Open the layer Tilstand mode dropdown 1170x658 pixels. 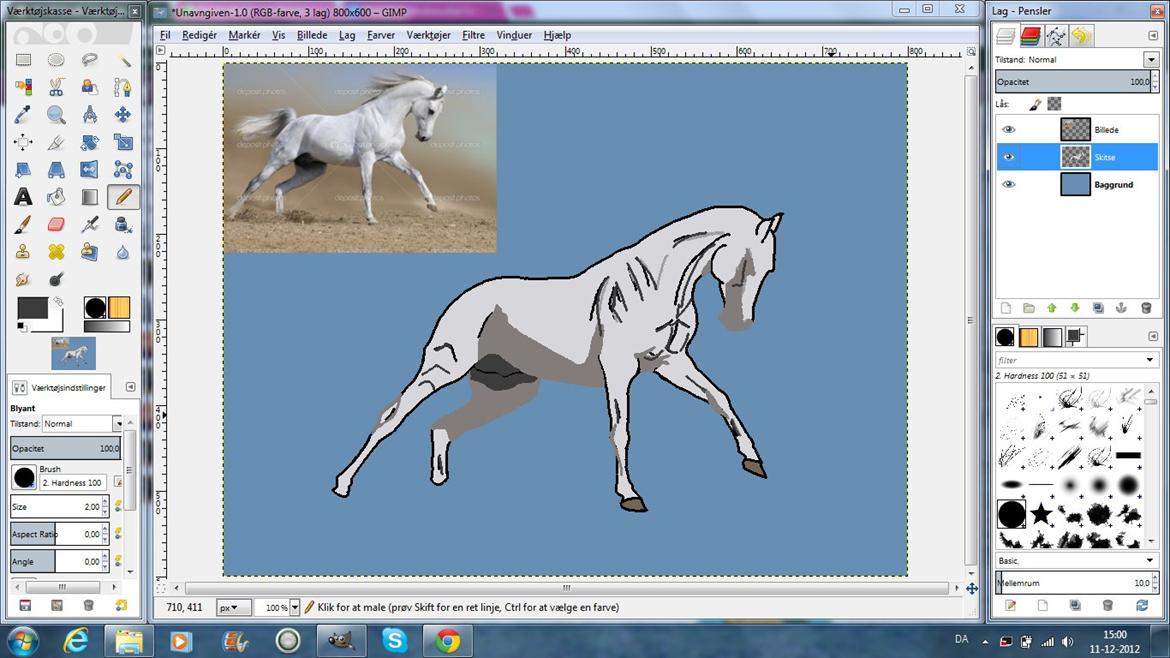point(1150,60)
